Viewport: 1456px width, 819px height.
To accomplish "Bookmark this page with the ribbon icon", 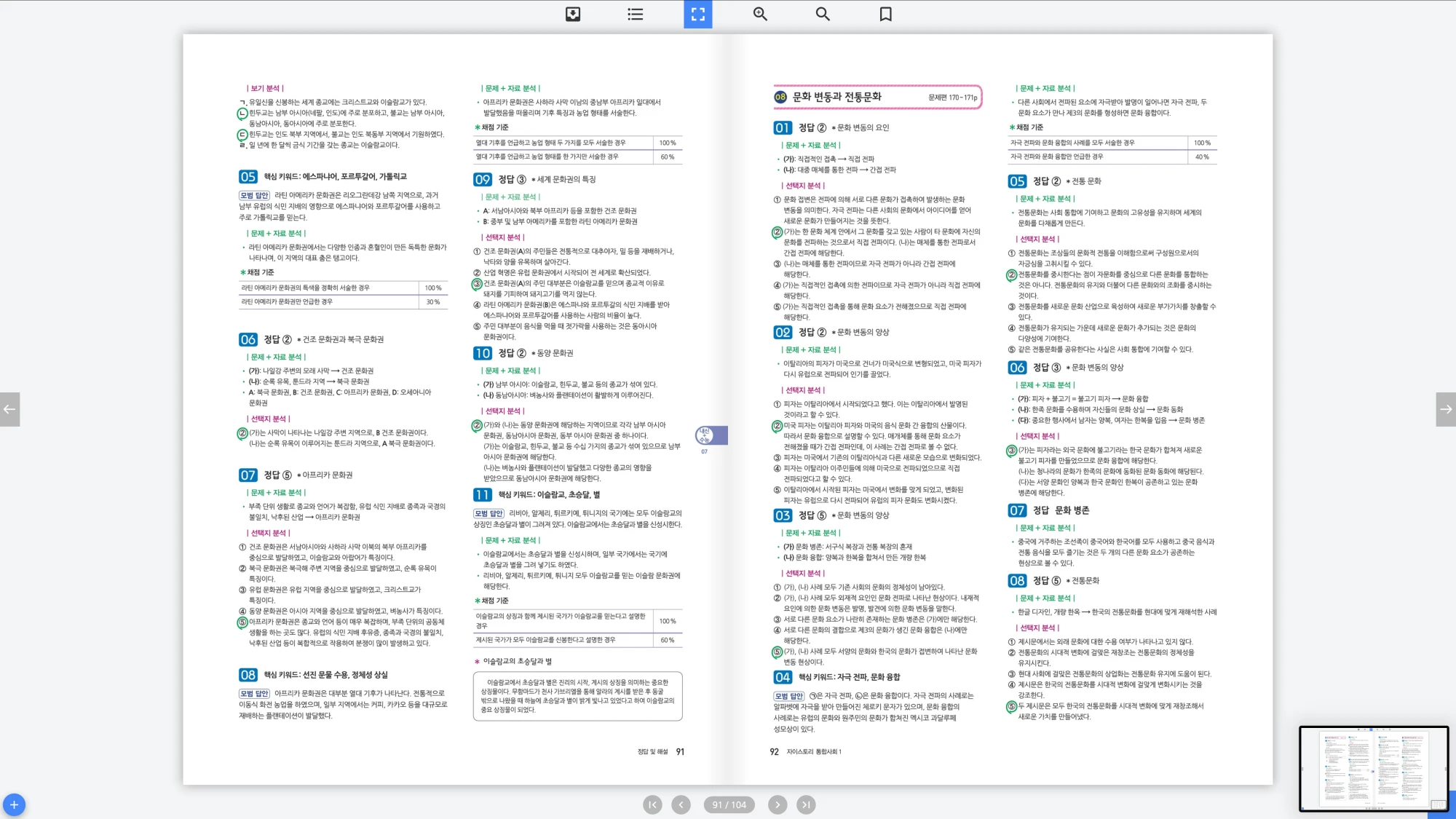I will [x=885, y=14].
